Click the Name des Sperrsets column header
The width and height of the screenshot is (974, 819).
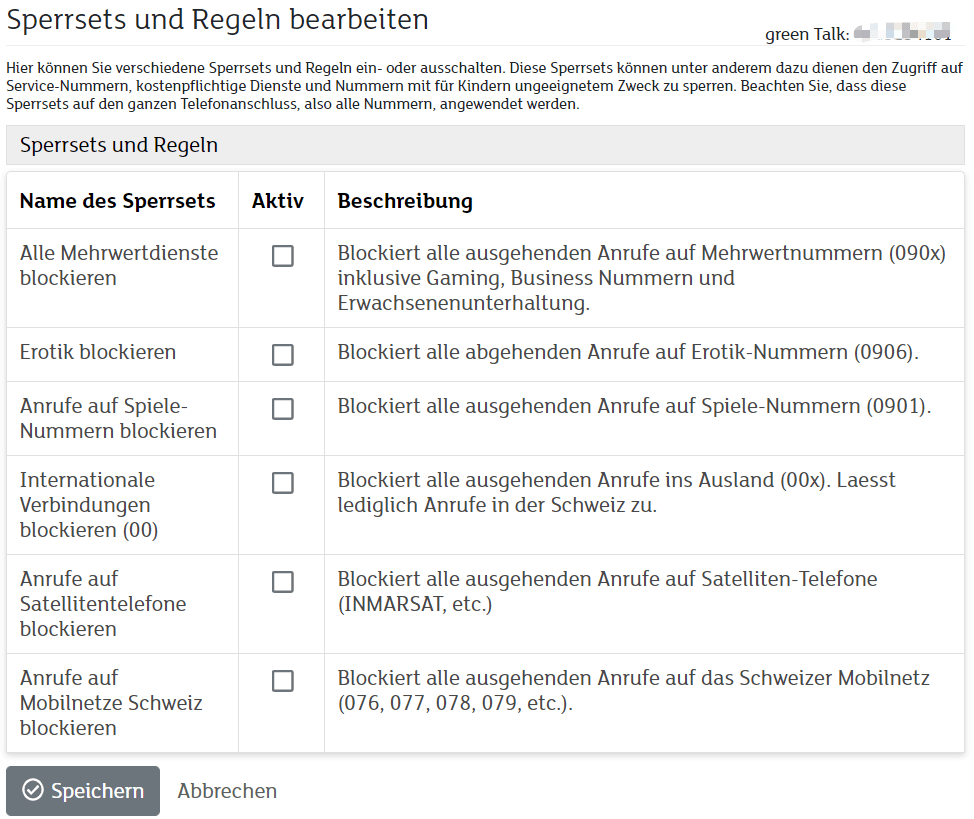point(117,201)
